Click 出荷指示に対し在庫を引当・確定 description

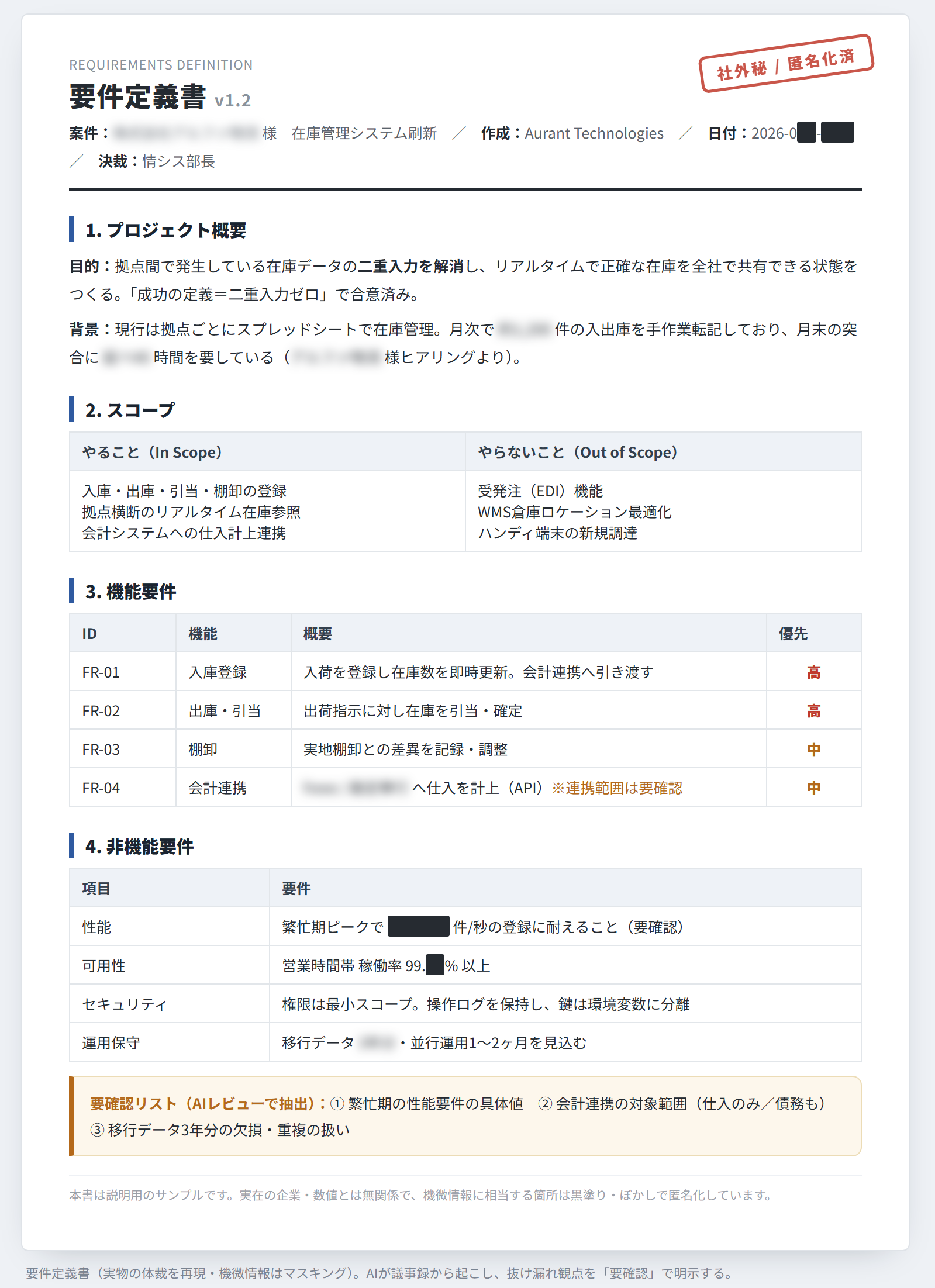[413, 711]
